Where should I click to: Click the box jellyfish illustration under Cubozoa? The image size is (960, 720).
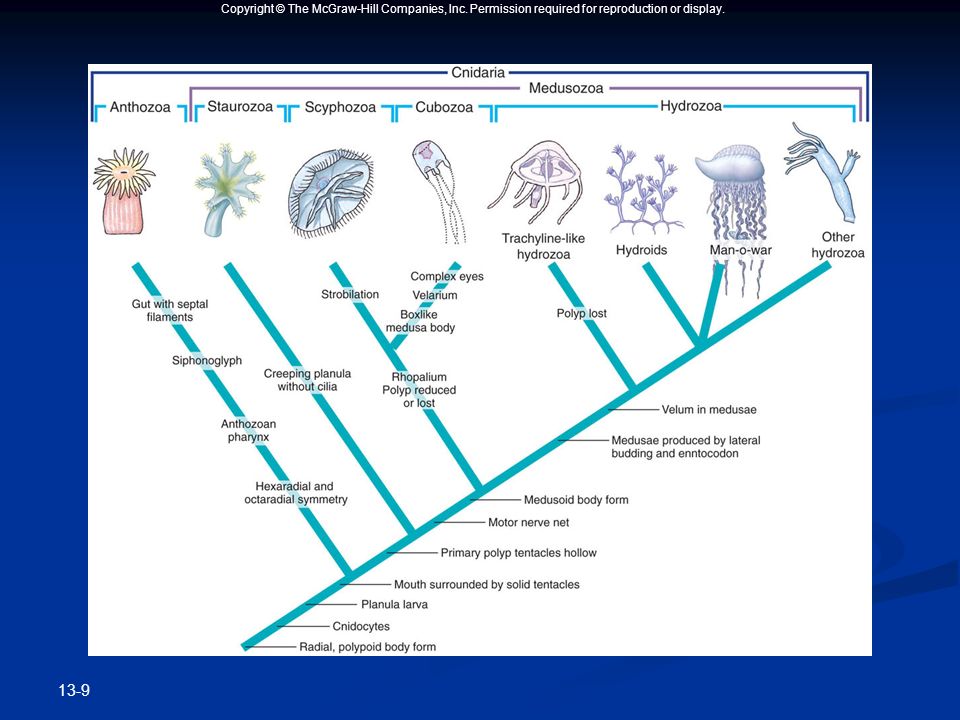tap(438, 191)
